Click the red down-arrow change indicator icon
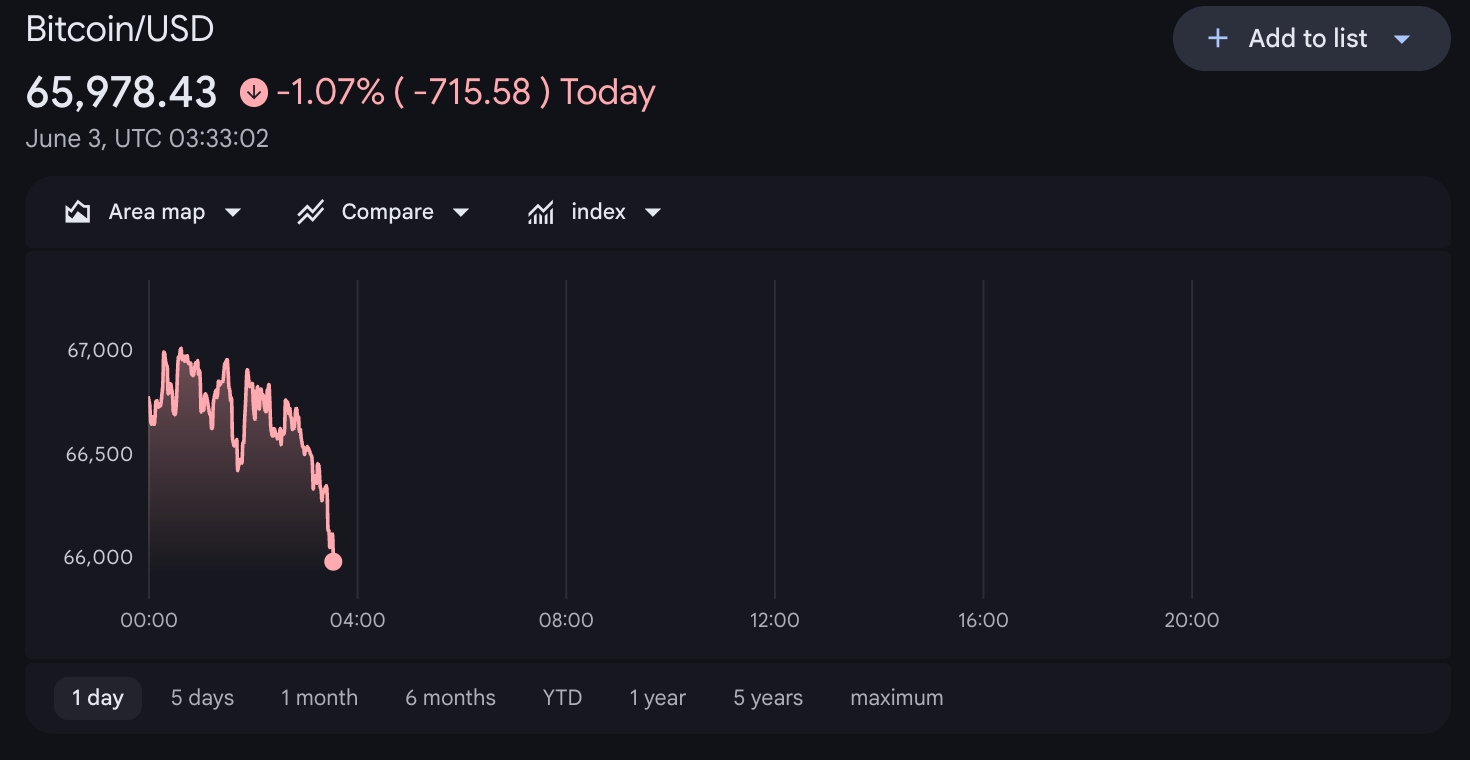Viewport: 1470px width, 760px height. tap(254, 93)
